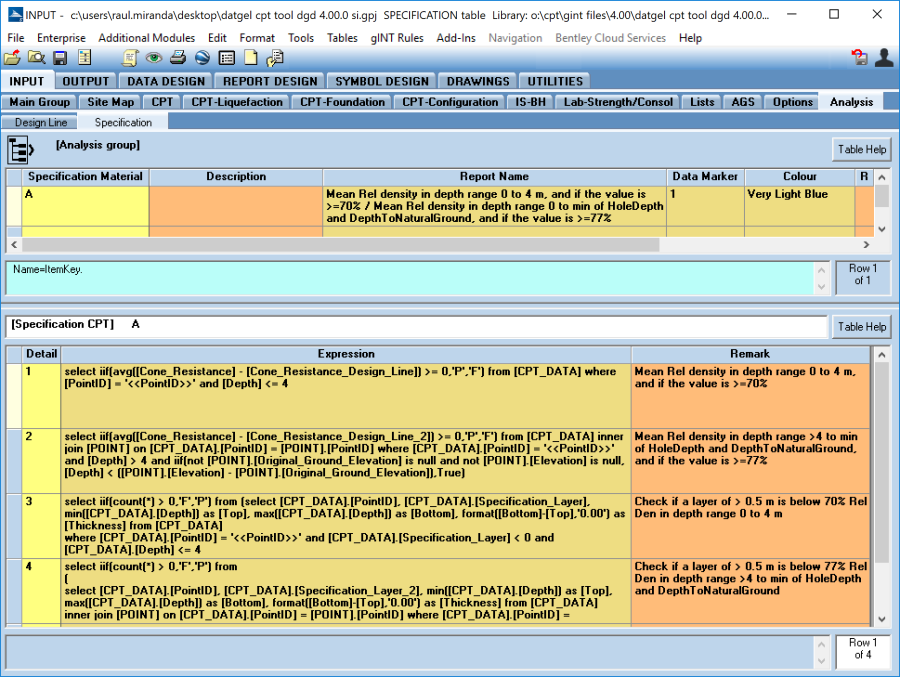Click the preview eye icon
The width and height of the screenshot is (900, 677).
(154, 58)
